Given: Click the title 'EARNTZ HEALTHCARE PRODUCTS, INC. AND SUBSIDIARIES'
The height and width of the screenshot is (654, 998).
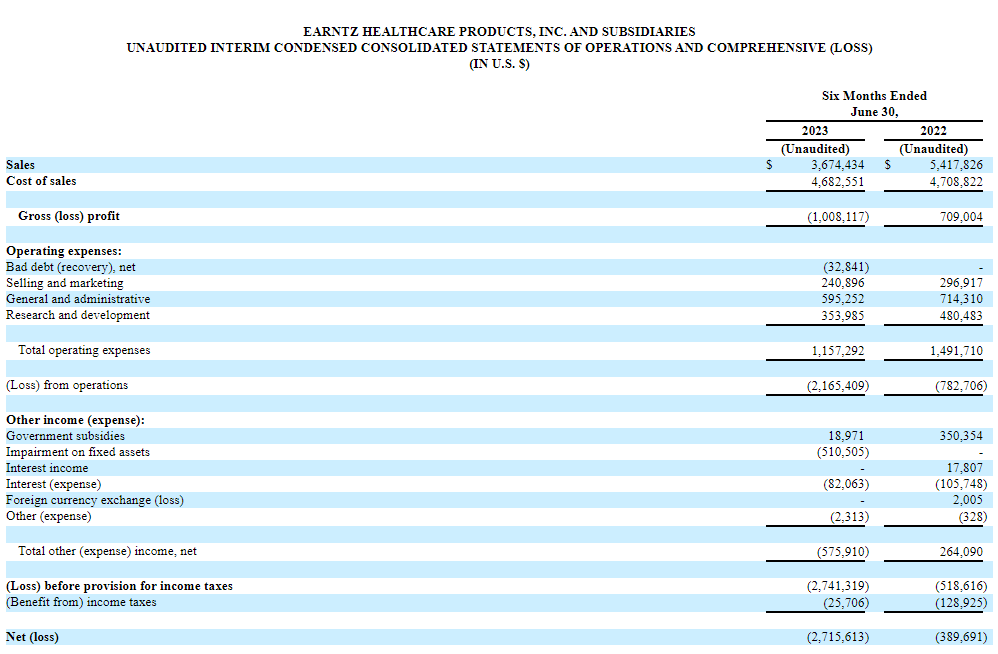Looking at the screenshot, I should (x=499, y=31).
